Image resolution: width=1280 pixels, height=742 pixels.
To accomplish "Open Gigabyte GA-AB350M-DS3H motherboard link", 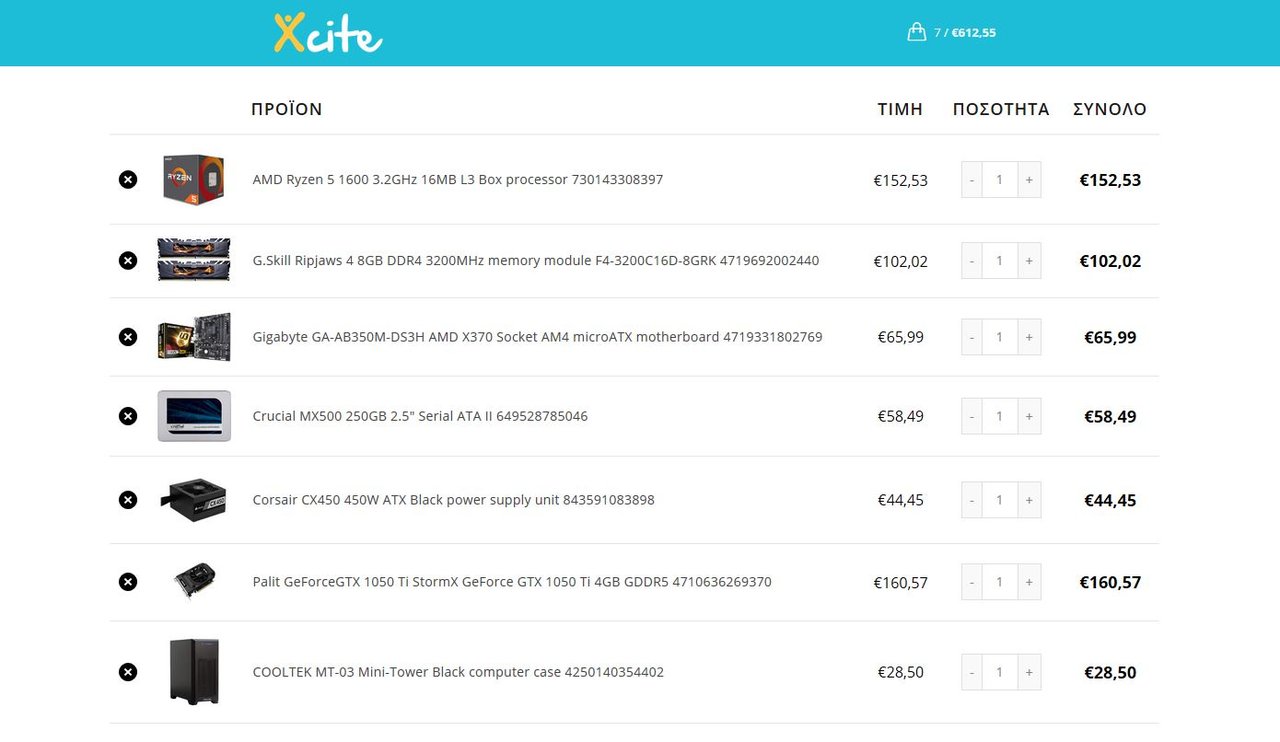I will tap(538, 337).
